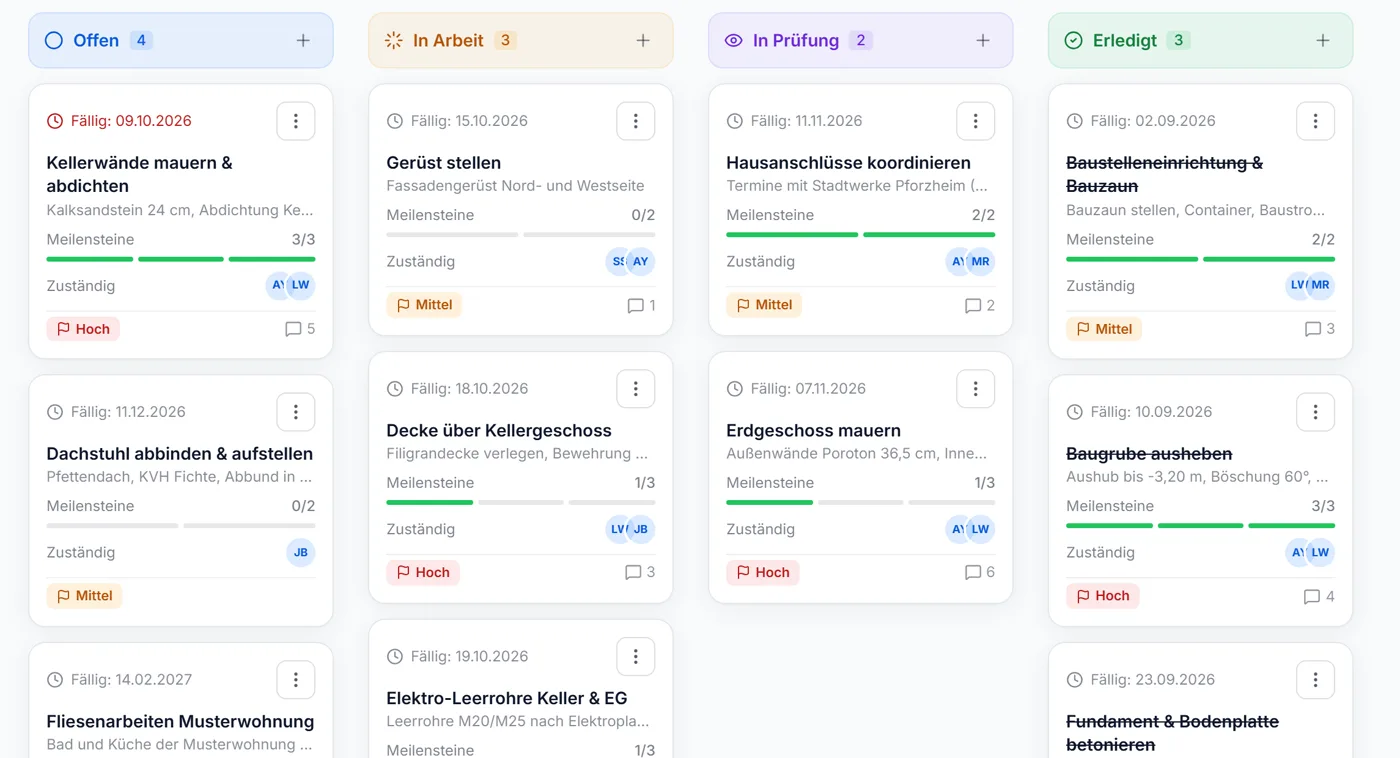Click JB avatar on Decke über Kellergeschoss card
The image size is (1400, 758).
[x=641, y=529]
